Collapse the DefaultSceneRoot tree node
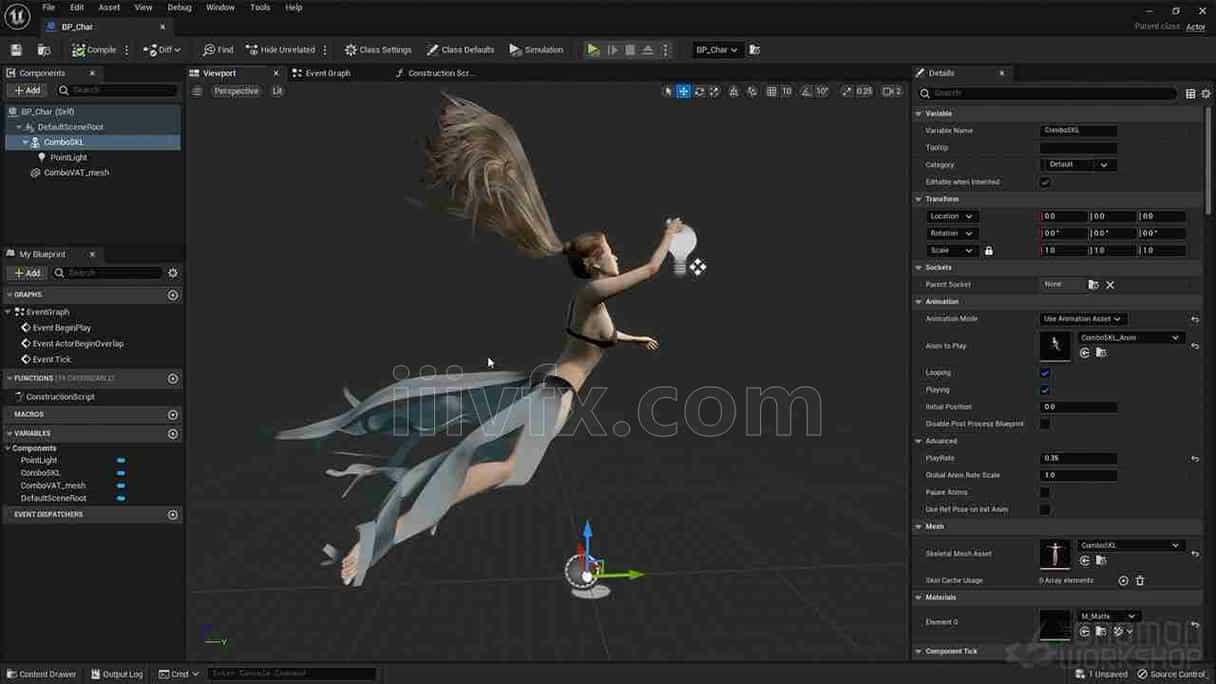Image resolution: width=1216 pixels, height=684 pixels. click(x=19, y=127)
